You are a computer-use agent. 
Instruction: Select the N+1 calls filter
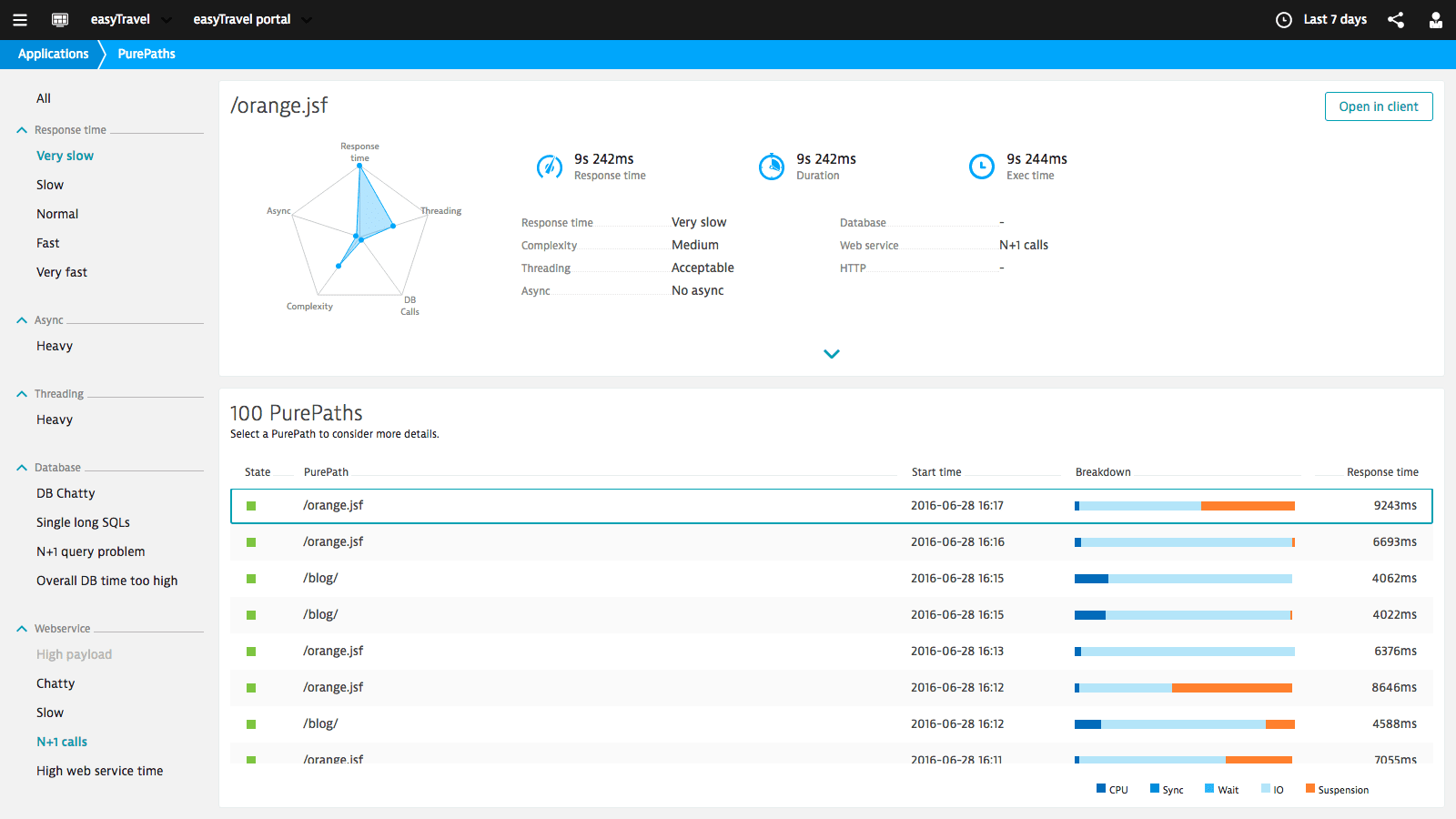point(62,742)
